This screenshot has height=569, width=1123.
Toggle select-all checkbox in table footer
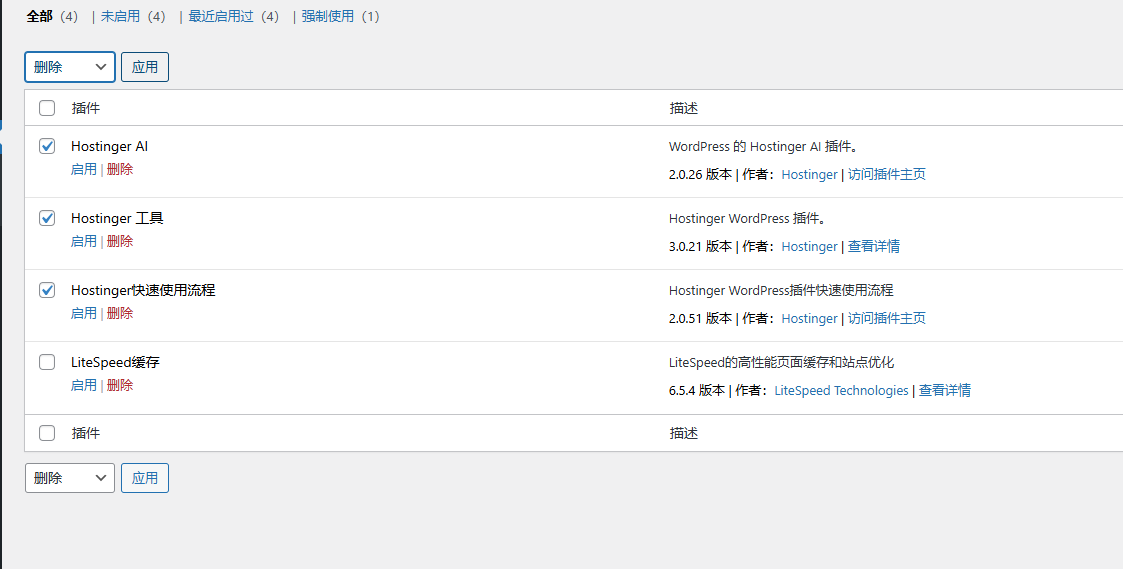point(47,433)
